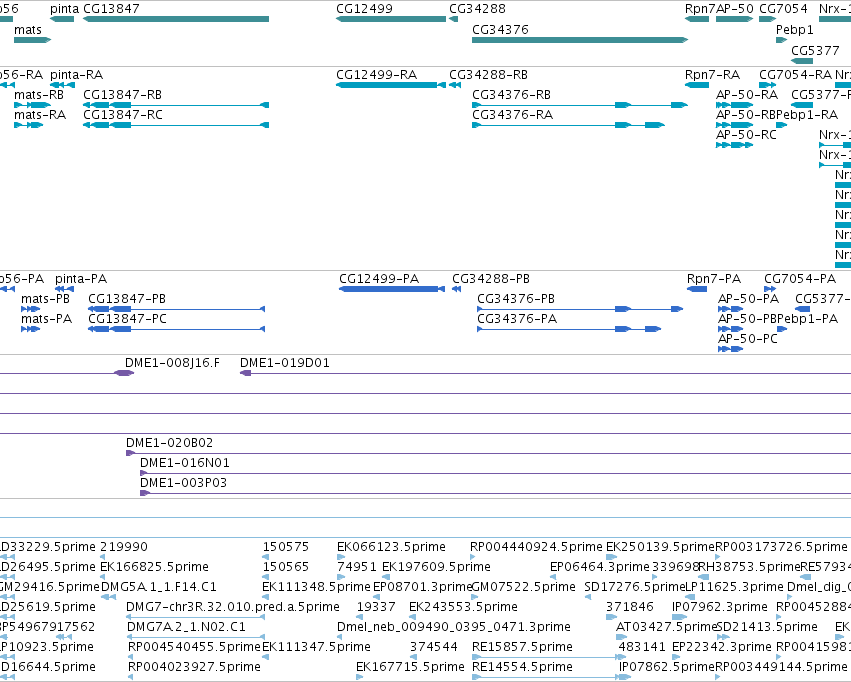Click the CG13847 gene bar
This screenshot has width=851, height=682.
[x=176, y=19]
